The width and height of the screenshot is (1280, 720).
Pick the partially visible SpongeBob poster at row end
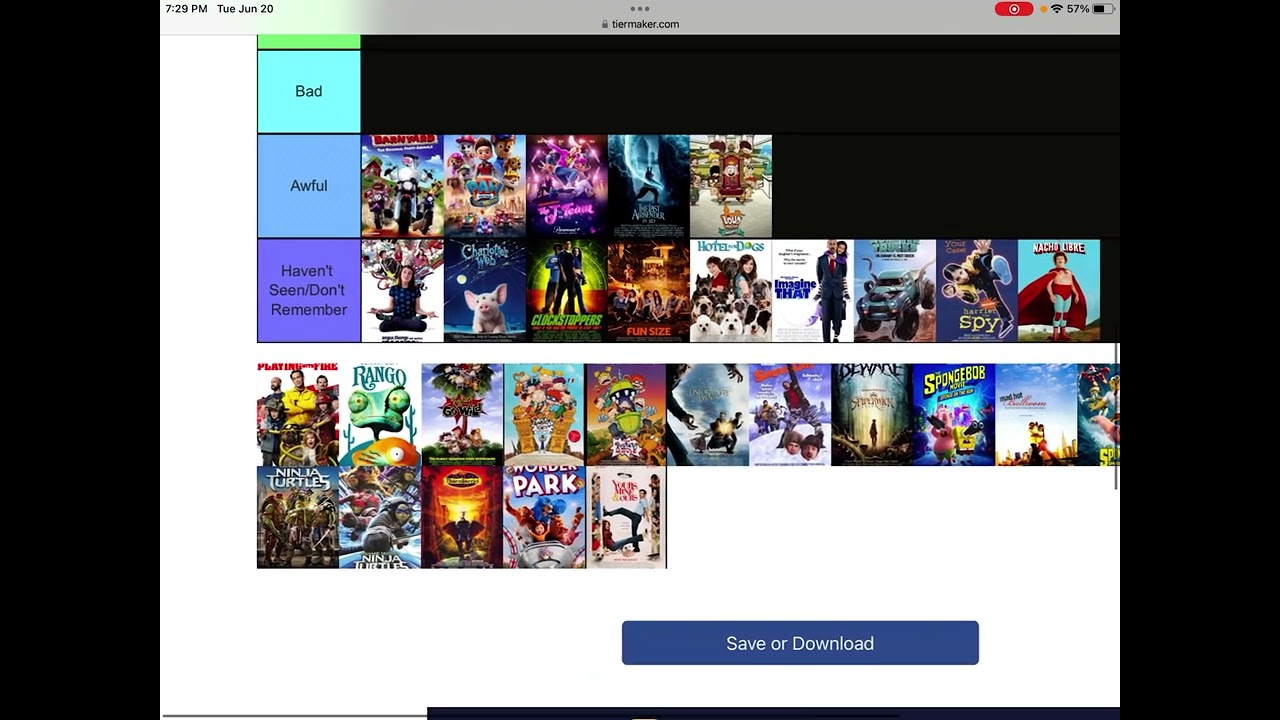(x=1098, y=415)
